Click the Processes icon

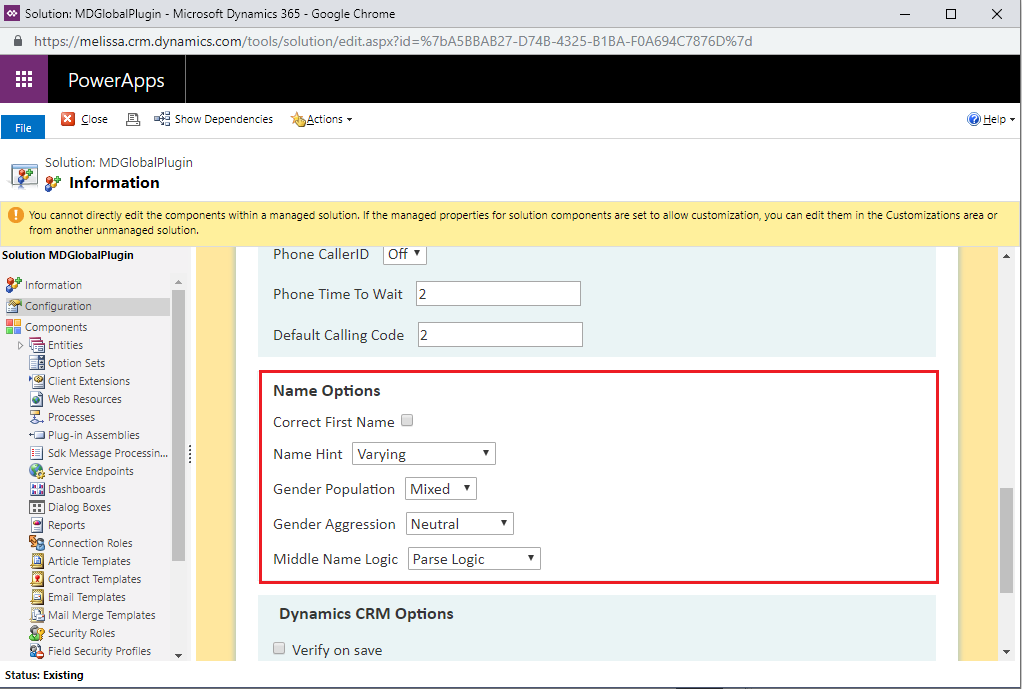click(37, 417)
